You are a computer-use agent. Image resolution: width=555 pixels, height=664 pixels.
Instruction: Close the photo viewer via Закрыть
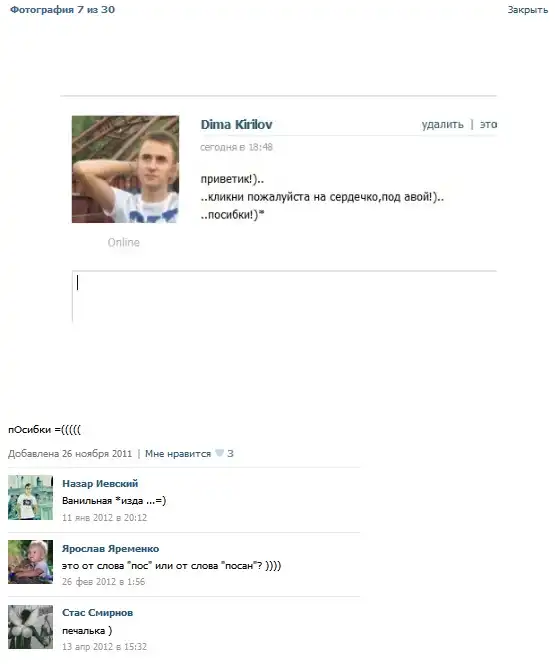click(x=527, y=10)
